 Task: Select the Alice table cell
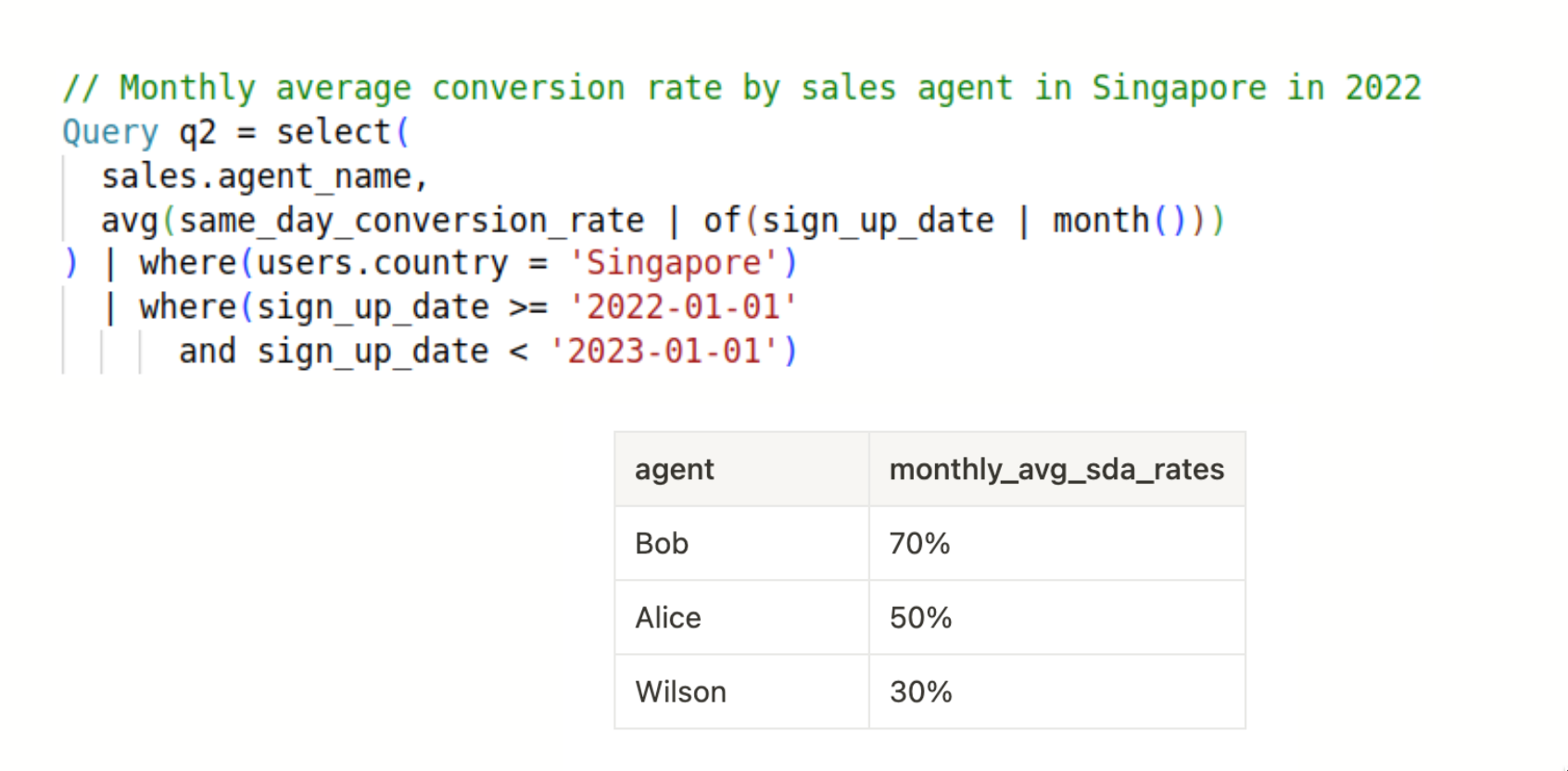[x=668, y=618]
